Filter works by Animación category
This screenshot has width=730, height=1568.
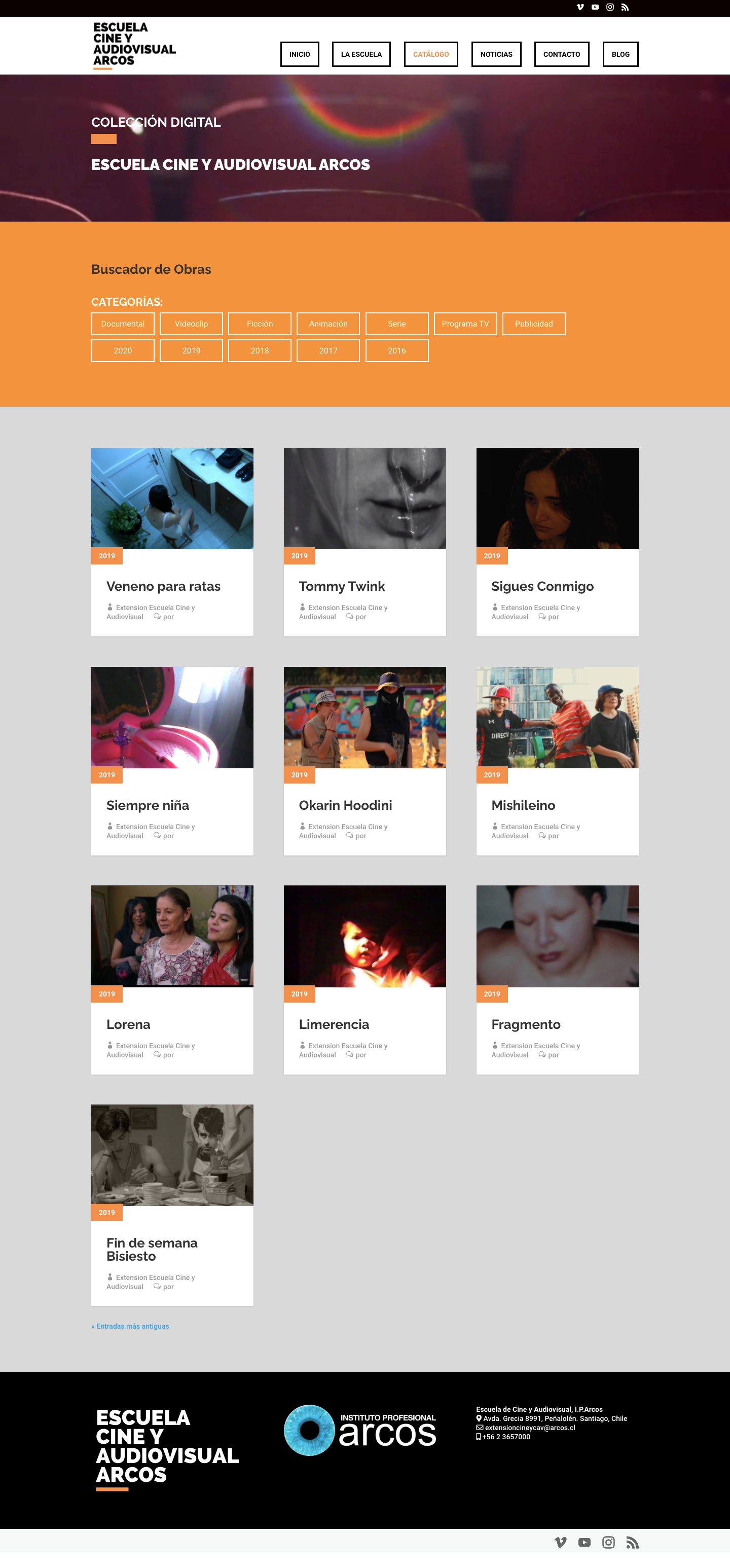pos(328,324)
